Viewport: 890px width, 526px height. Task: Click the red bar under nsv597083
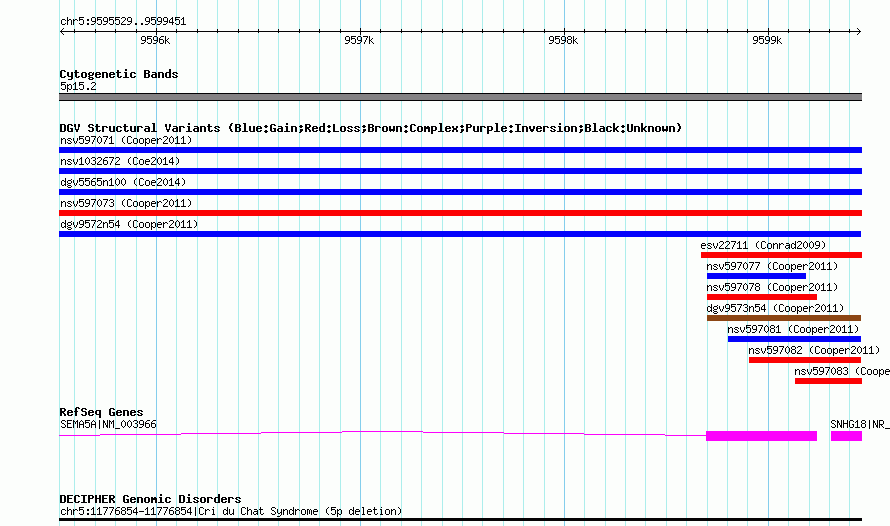point(828,381)
